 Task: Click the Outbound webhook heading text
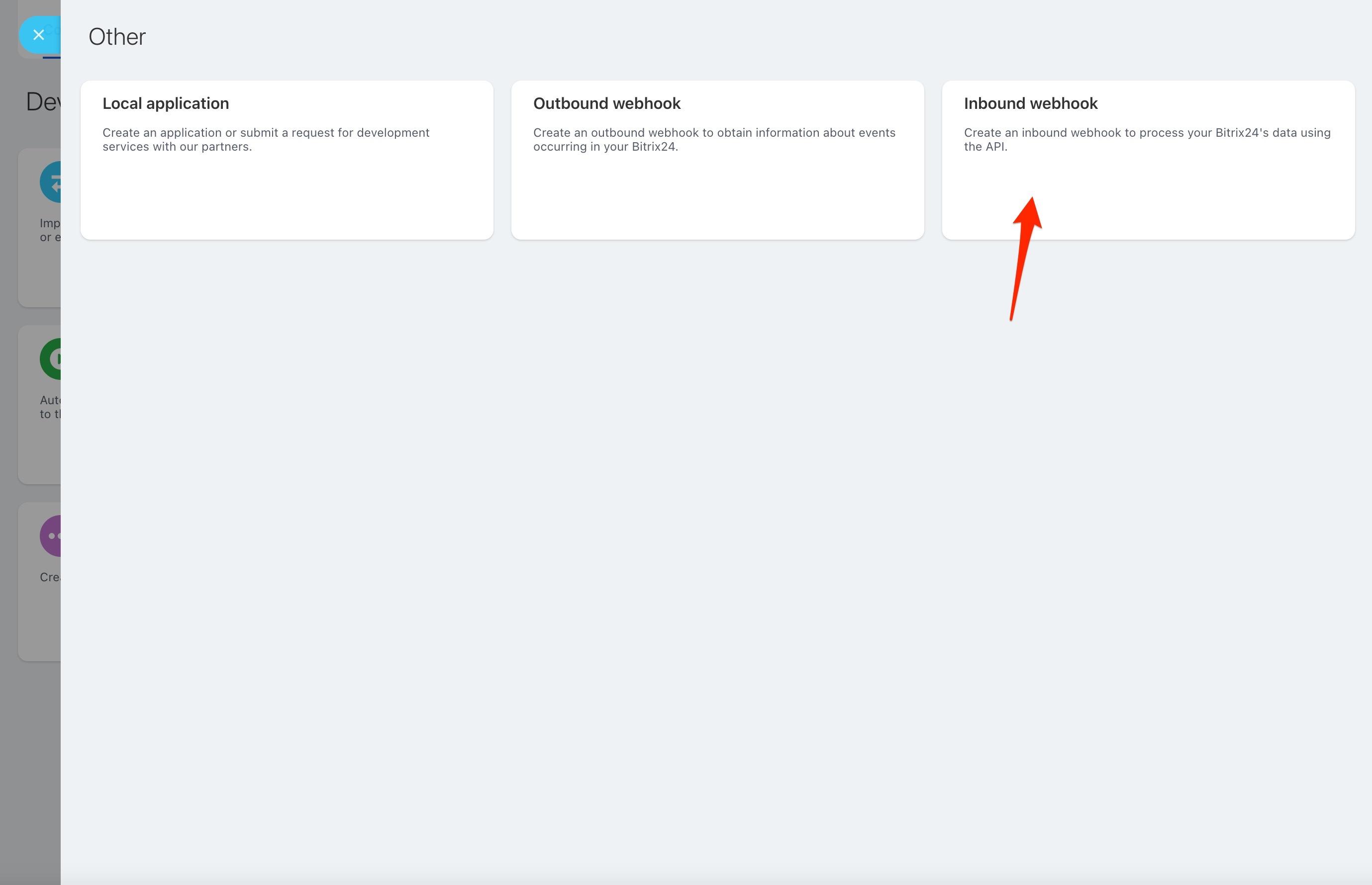click(x=606, y=103)
